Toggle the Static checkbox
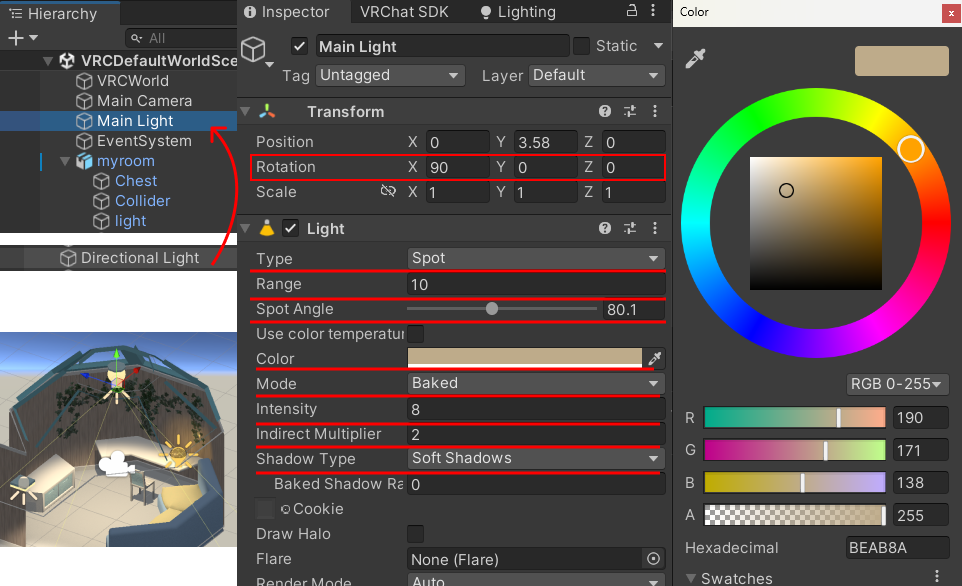The width and height of the screenshot is (962, 586). pyautogui.click(x=581, y=46)
